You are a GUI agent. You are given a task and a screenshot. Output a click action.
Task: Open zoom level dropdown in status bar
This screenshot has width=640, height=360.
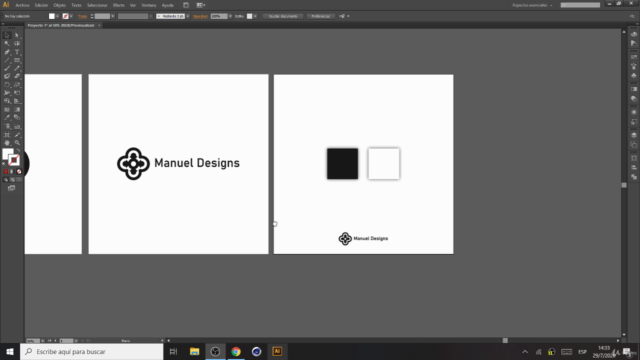[x=42, y=341]
